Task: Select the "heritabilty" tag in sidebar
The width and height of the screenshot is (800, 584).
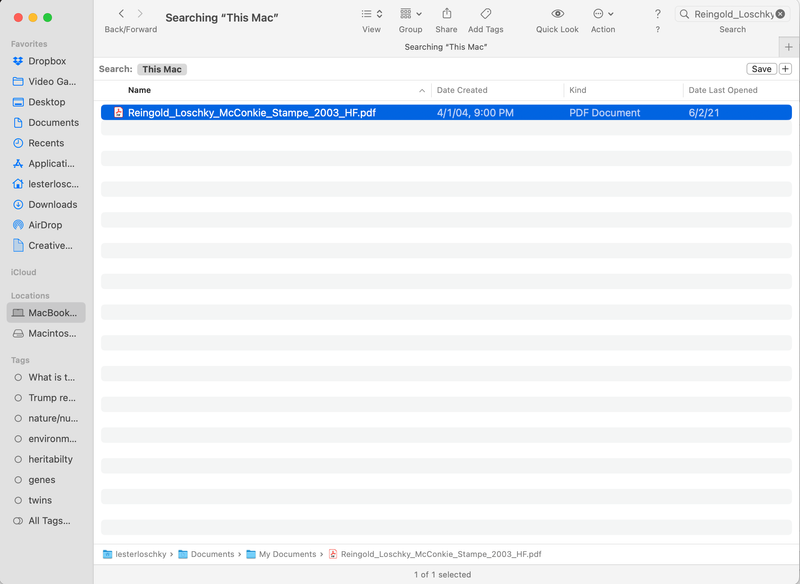Action: point(50,459)
